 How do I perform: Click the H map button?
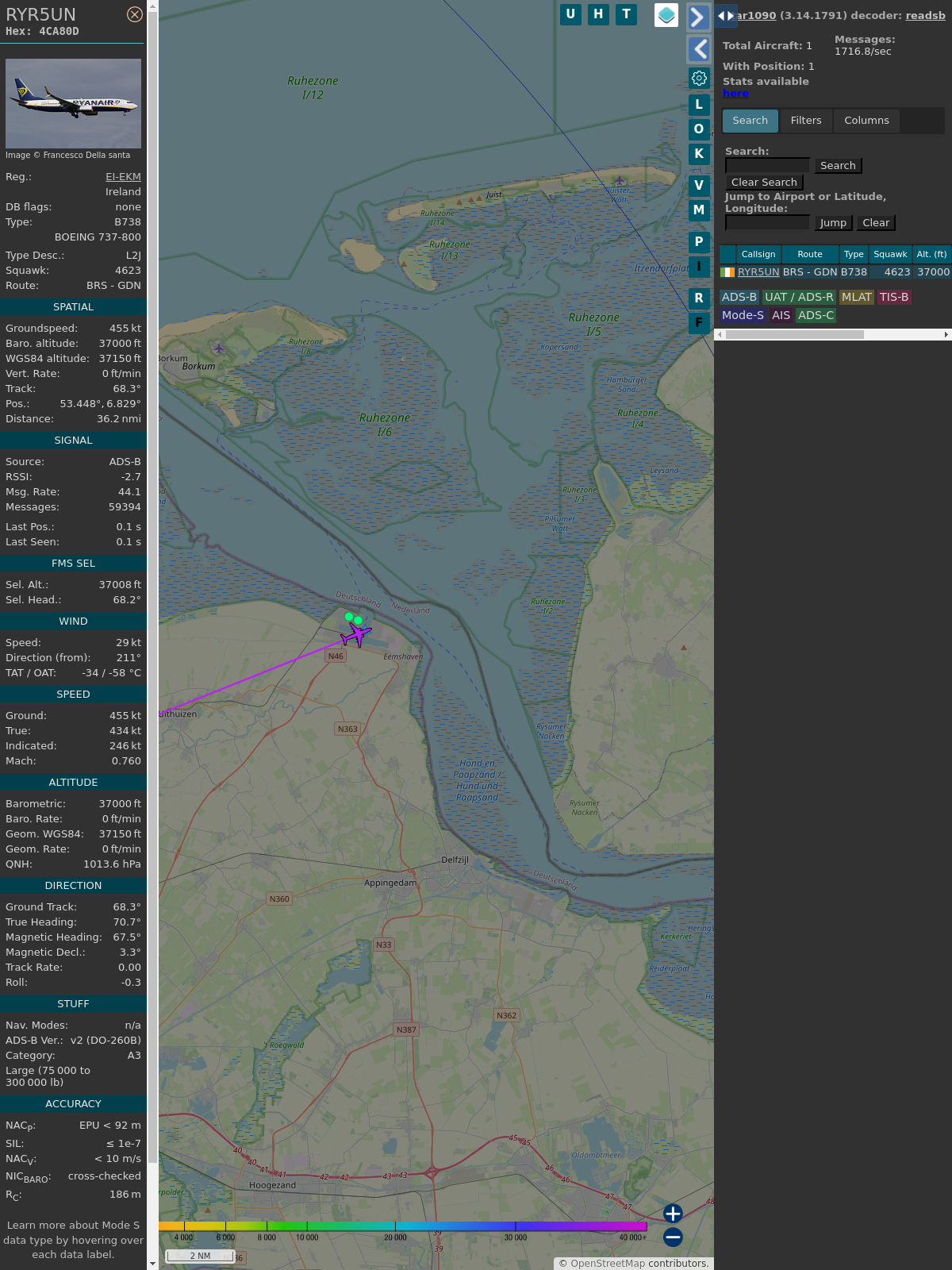coord(598,14)
